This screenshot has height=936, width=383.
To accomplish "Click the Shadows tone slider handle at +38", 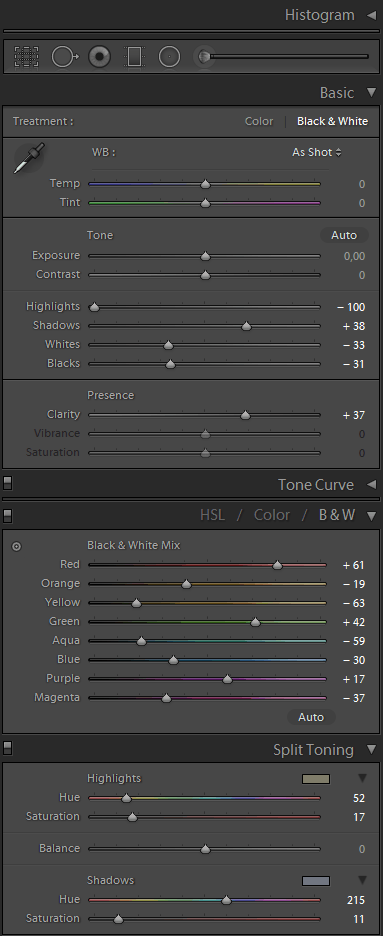I will tap(246, 326).
